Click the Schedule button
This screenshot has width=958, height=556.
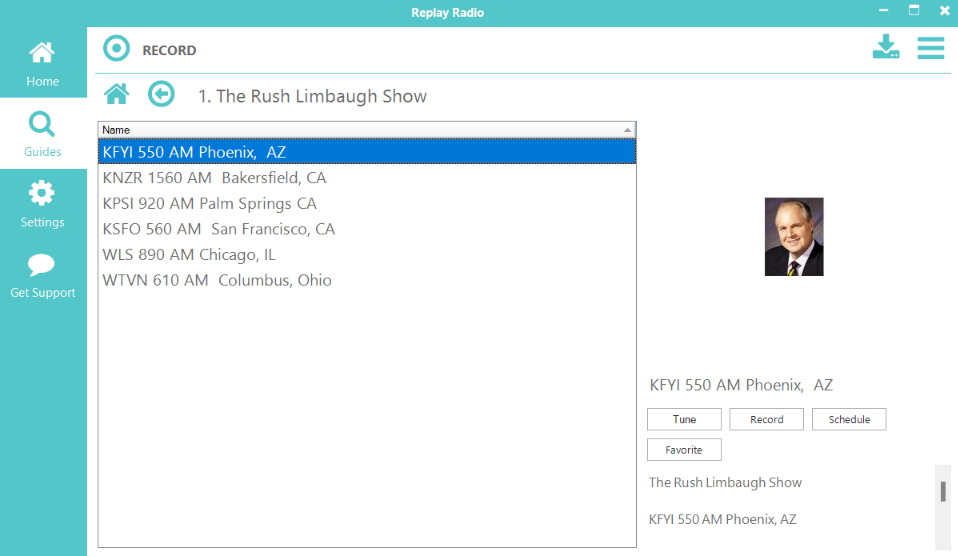849,419
